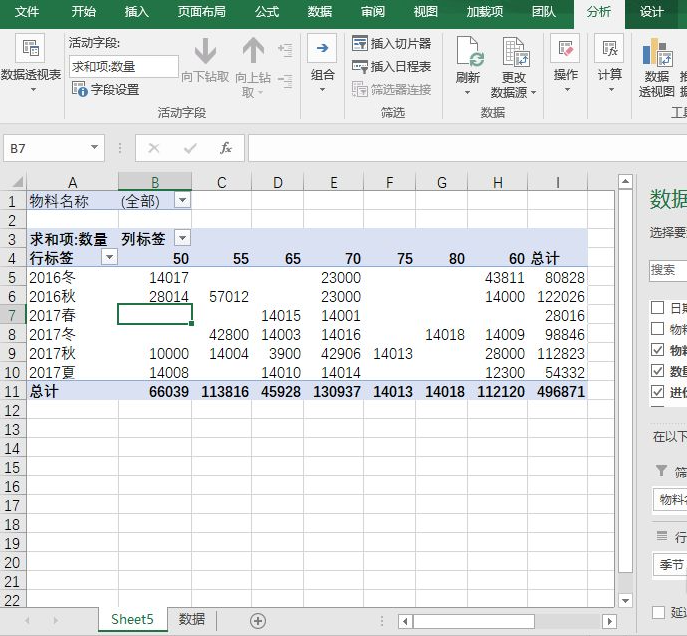Insert a timeline (插入日程表)

coord(392,66)
